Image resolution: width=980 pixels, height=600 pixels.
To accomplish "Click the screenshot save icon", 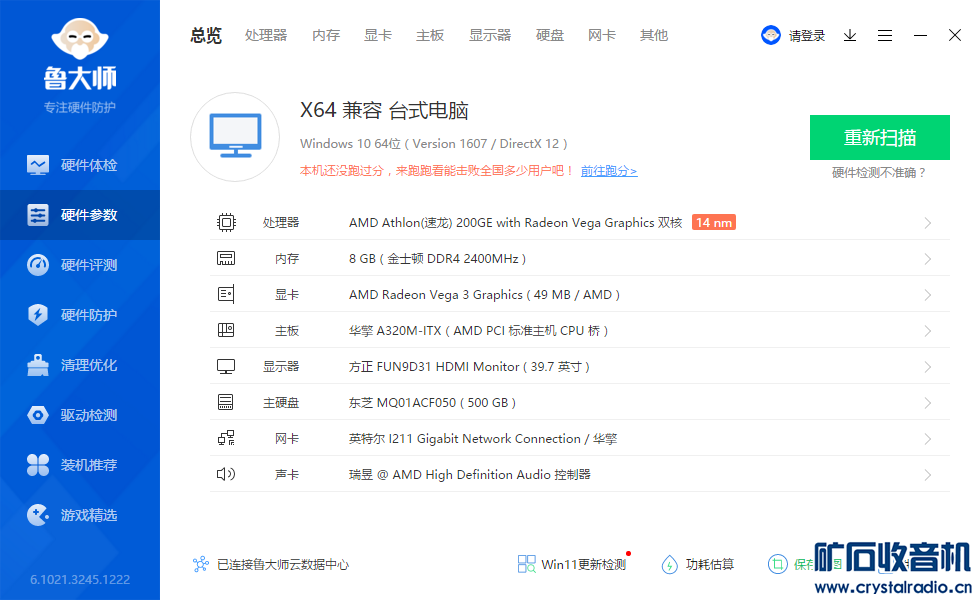I will pos(778,564).
